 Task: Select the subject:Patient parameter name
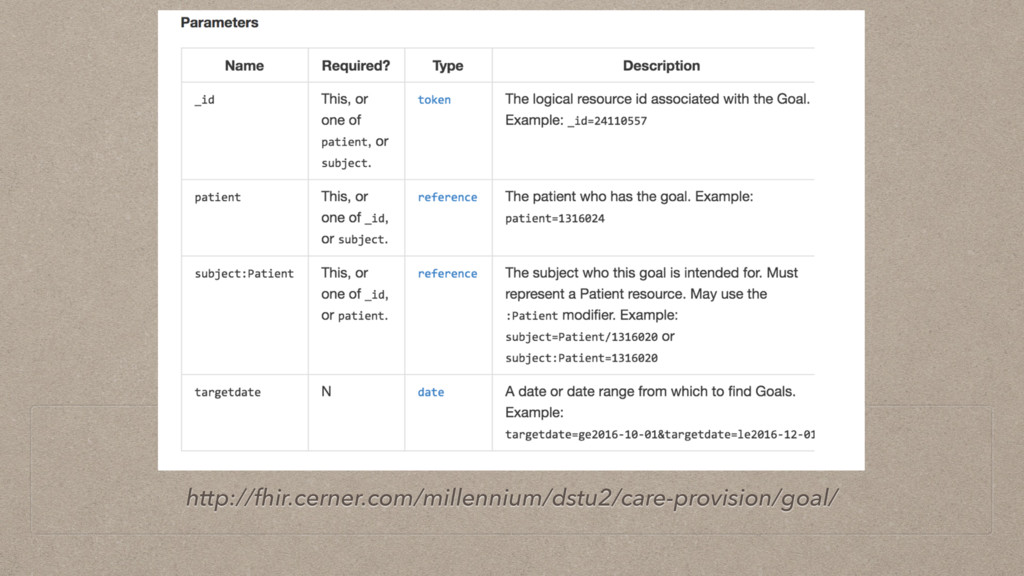point(244,274)
